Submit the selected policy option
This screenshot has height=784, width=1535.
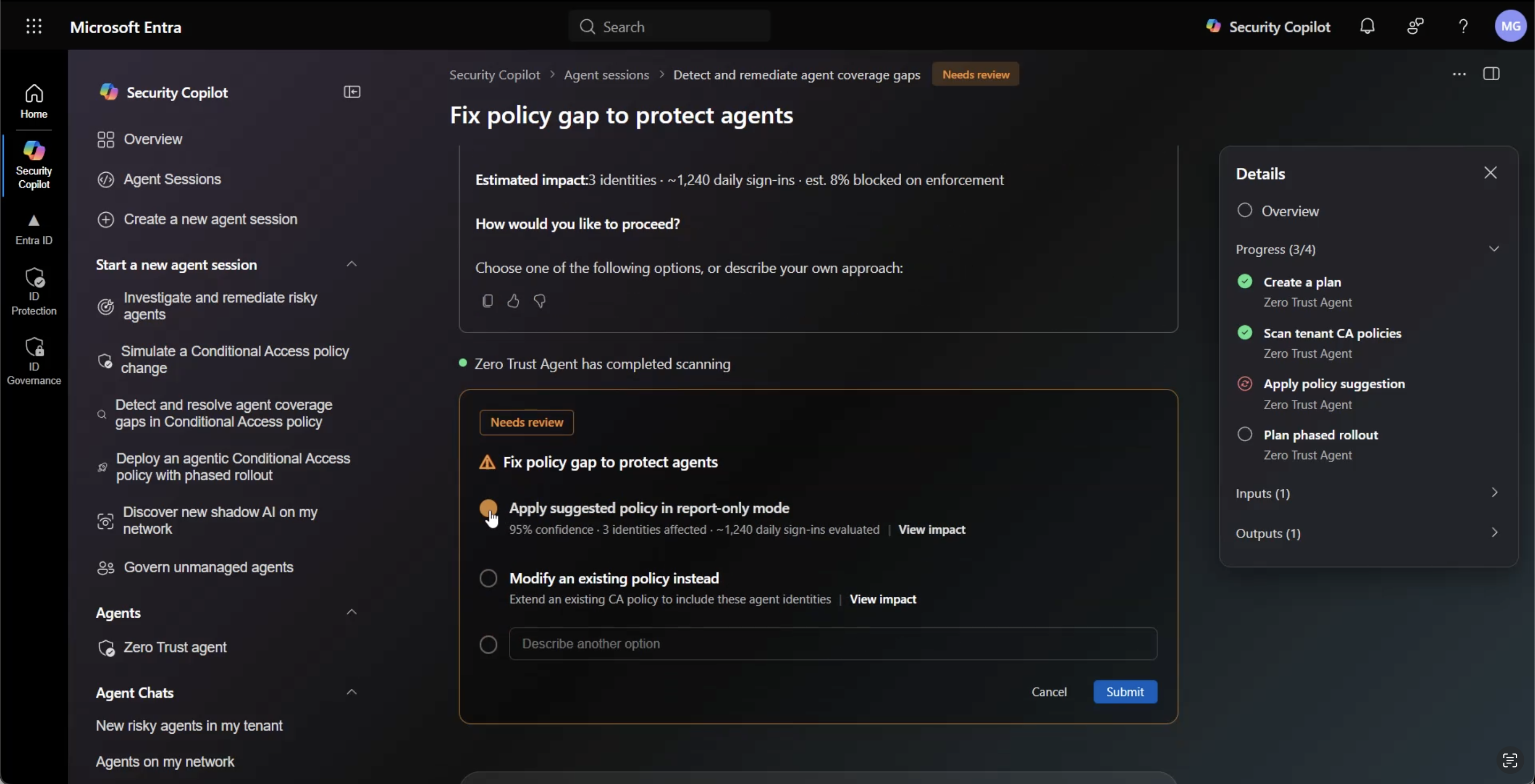[x=1124, y=691]
